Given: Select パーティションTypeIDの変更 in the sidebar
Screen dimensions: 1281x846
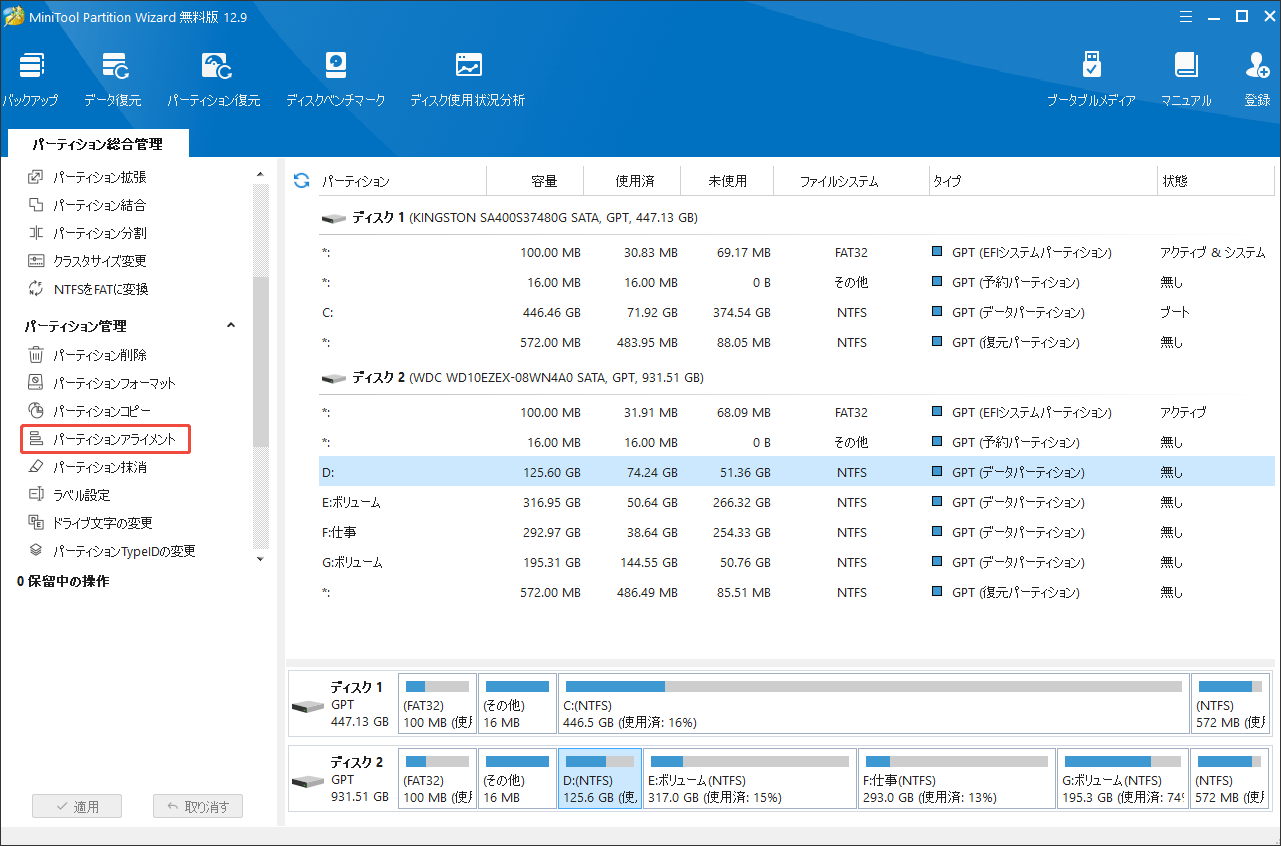Looking at the screenshot, I should click(x=112, y=551).
